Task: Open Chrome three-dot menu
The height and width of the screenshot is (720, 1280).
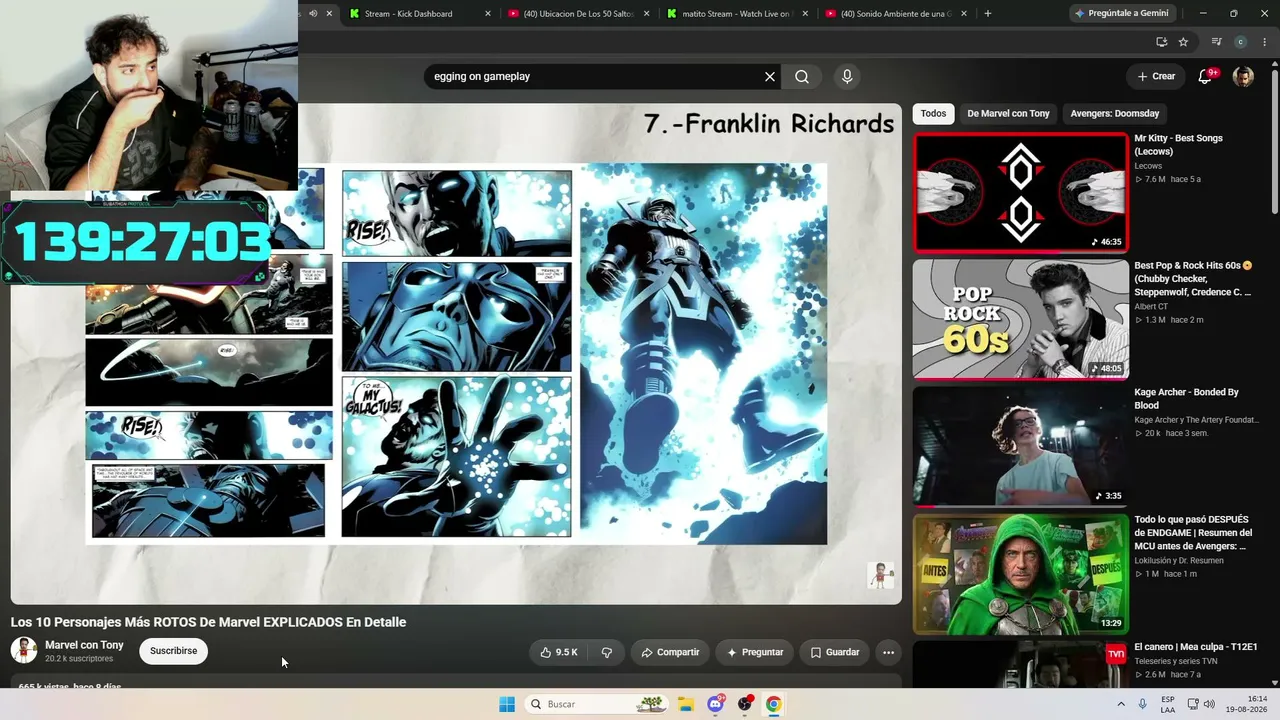Action: tap(1265, 42)
